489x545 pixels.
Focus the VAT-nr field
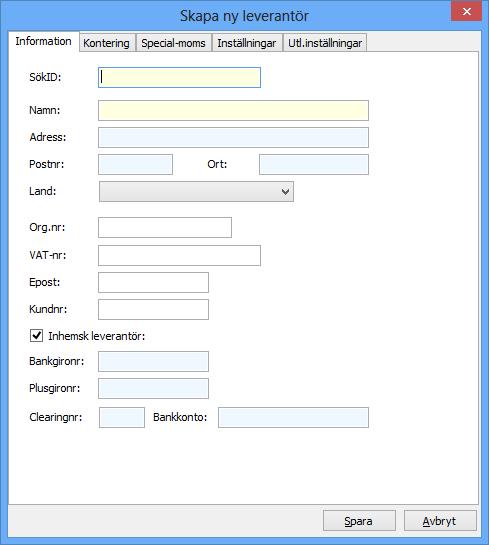pos(179,255)
